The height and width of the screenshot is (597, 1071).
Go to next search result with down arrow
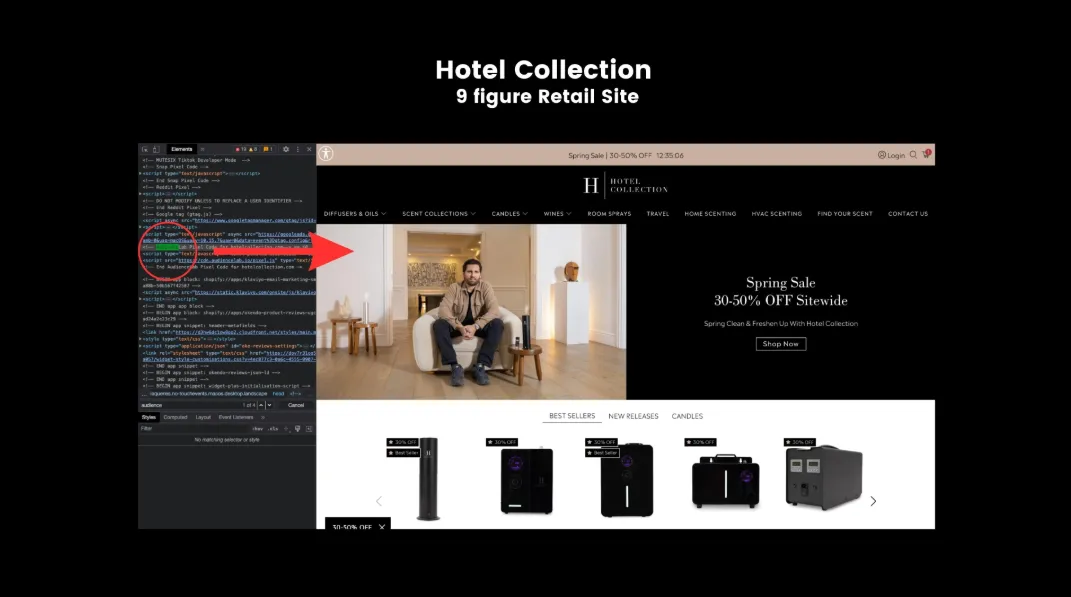pos(270,405)
